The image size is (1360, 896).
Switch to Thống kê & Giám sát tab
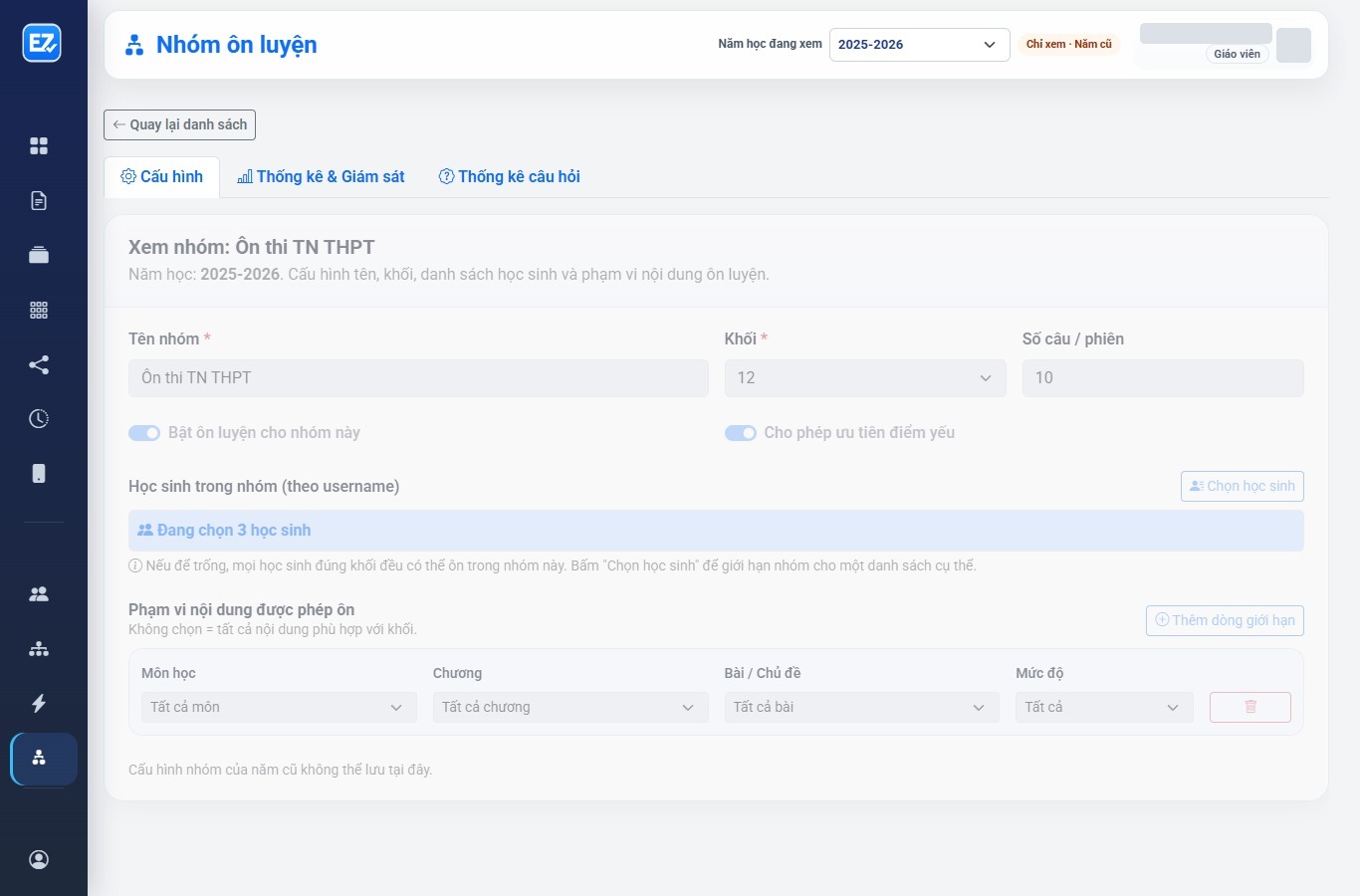pos(321,177)
